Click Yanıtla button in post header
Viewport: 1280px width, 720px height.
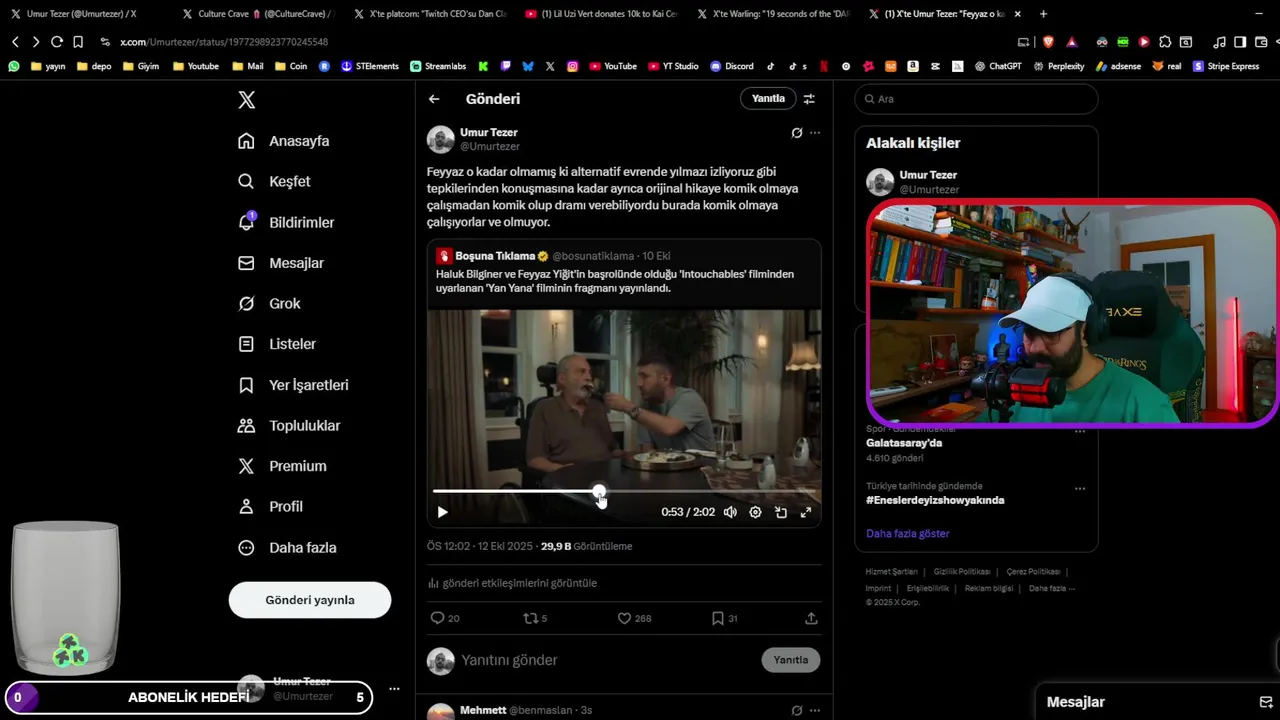(x=768, y=98)
